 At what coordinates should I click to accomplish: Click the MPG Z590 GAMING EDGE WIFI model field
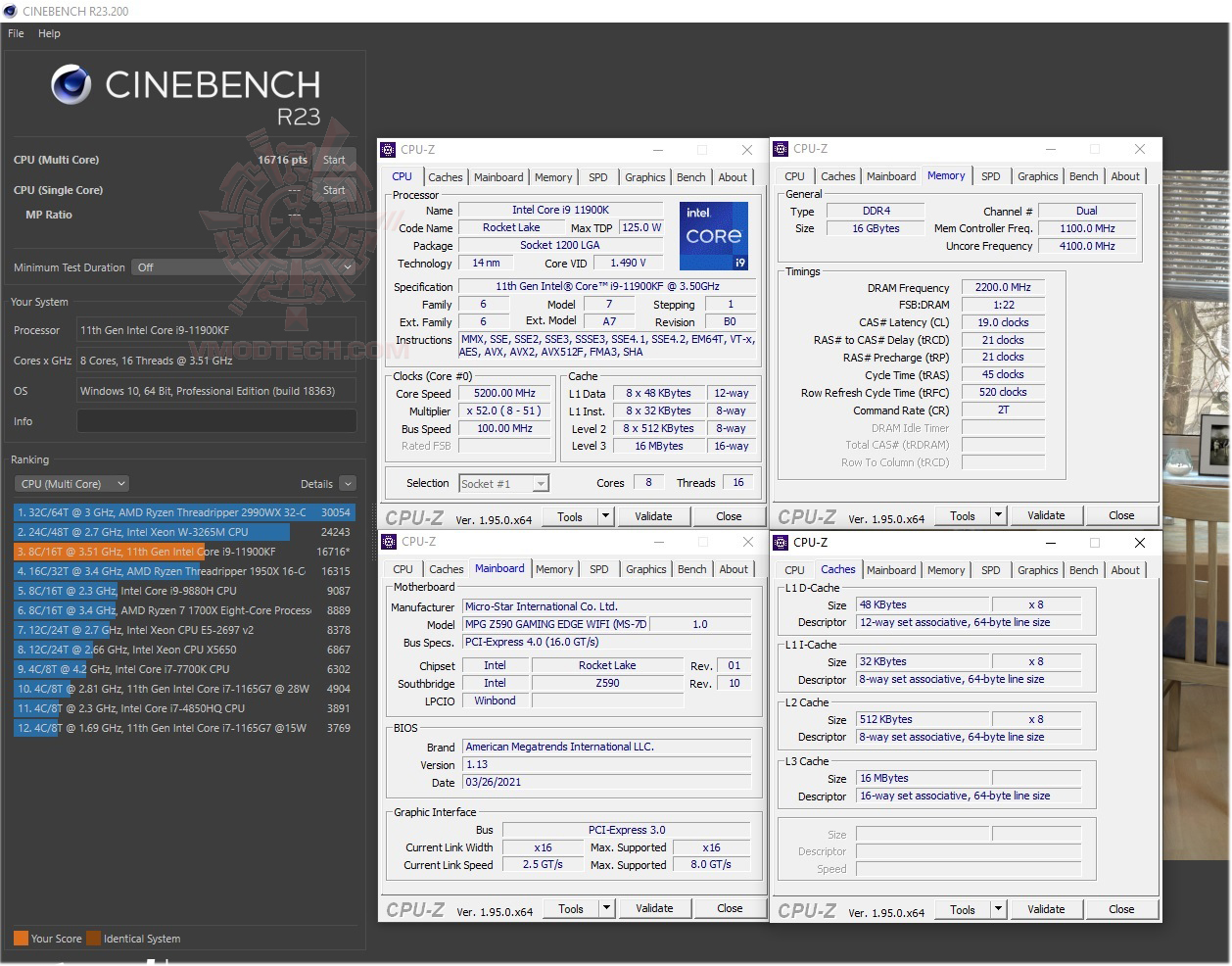(x=555, y=624)
